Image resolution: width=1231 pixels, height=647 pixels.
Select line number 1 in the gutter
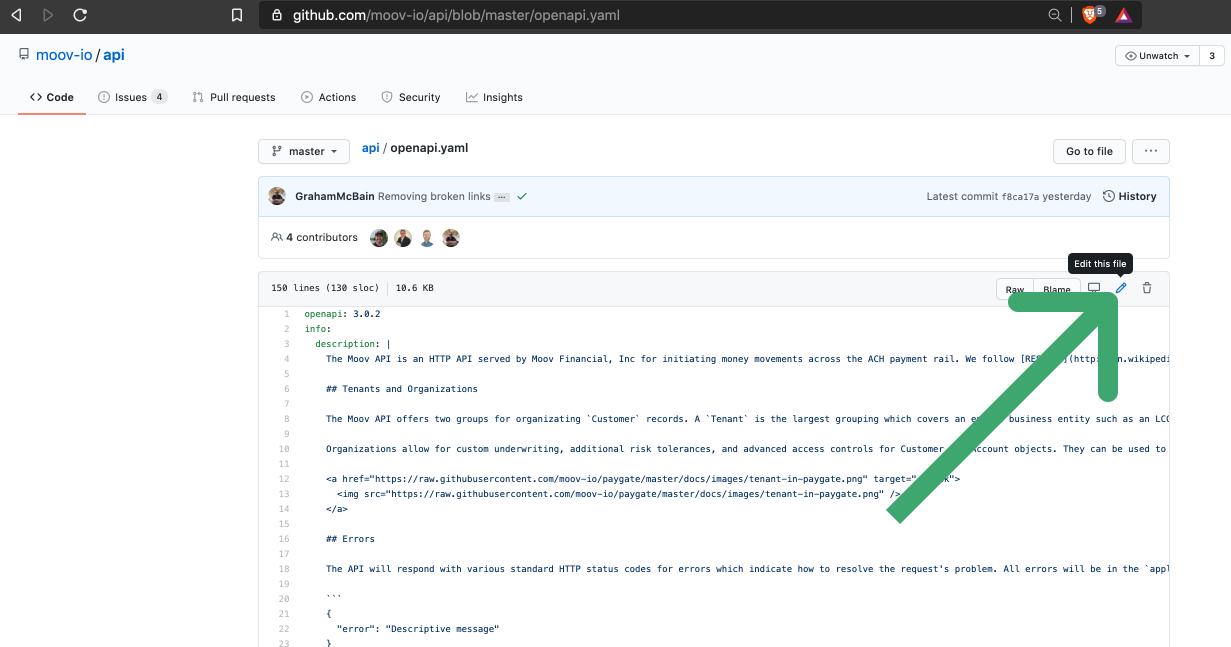pyautogui.click(x=286, y=313)
